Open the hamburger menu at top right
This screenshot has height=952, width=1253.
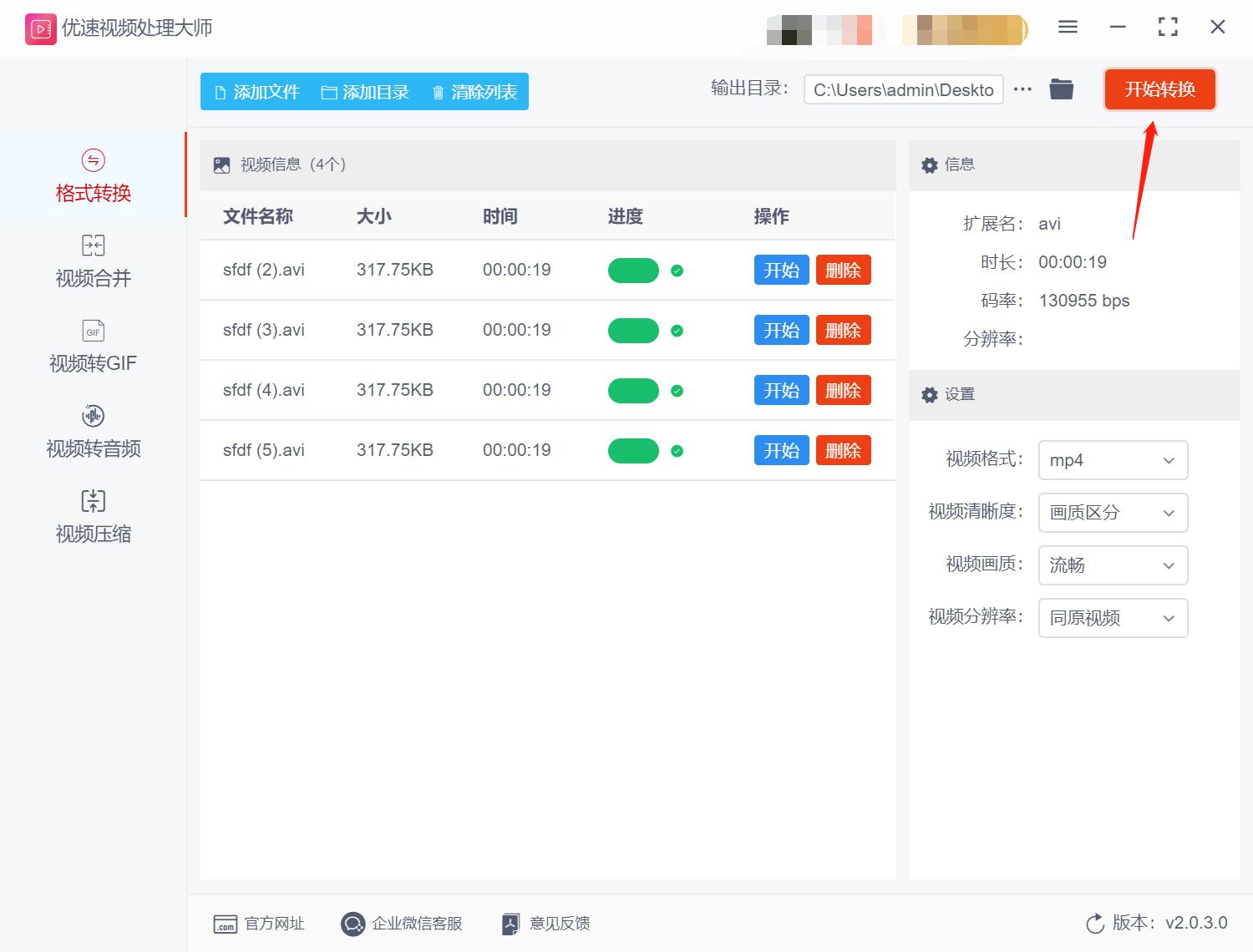1068,27
